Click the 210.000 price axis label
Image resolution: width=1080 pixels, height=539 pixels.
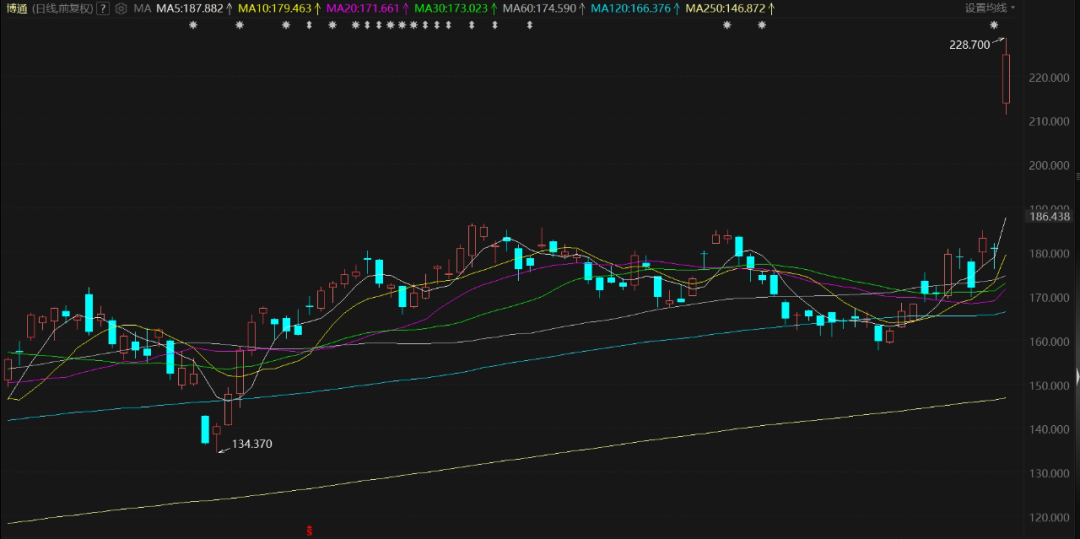[x=1050, y=122]
